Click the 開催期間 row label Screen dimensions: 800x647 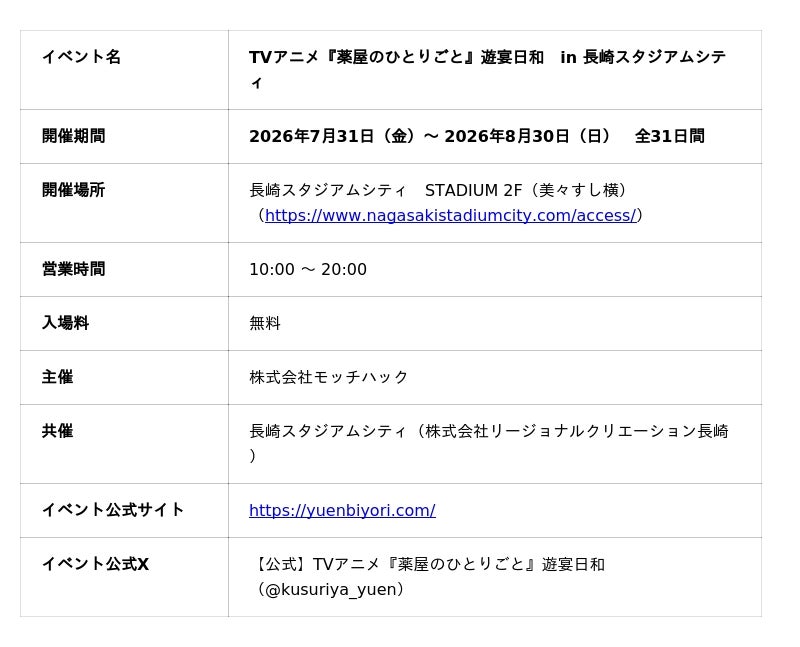coord(73,136)
